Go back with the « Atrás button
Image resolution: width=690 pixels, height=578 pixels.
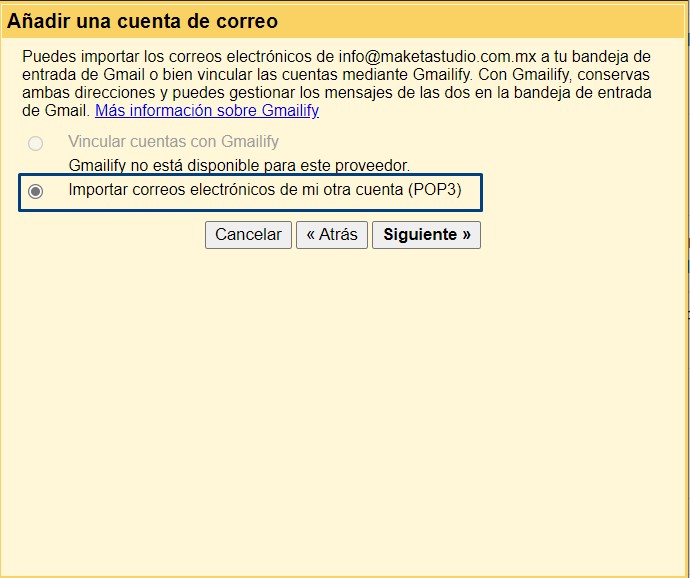(332, 235)
